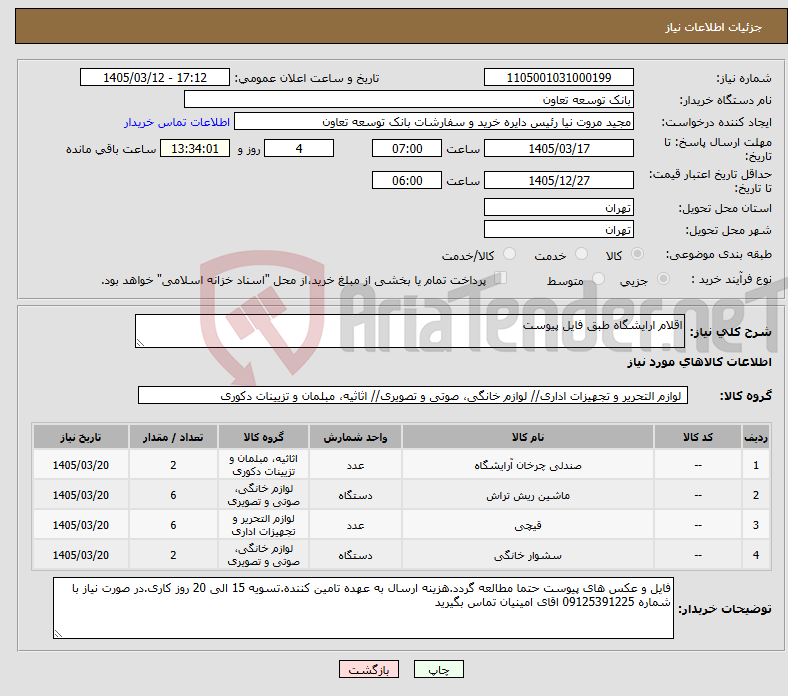The height and width of the screenshot is (696, 788).
Task: Click لوازم التحریر و تجهیزات اداری cell
Action: pyautogui.click(x=263, y=525)
